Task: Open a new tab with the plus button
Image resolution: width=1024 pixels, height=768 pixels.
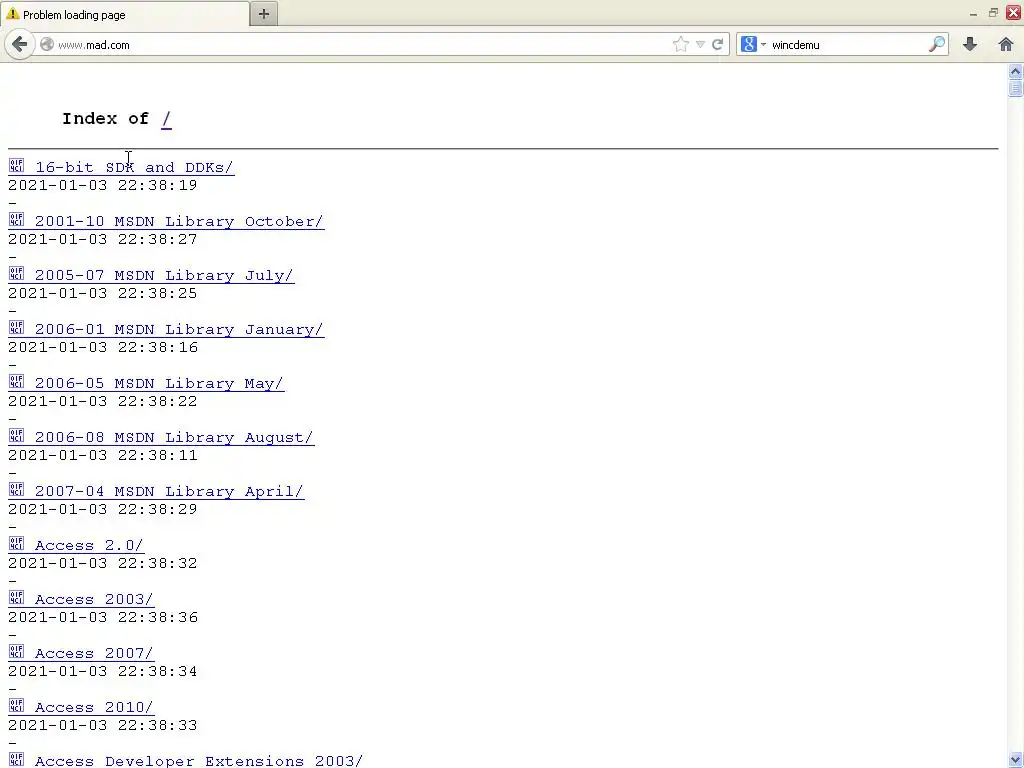Action: click(264, 14)
